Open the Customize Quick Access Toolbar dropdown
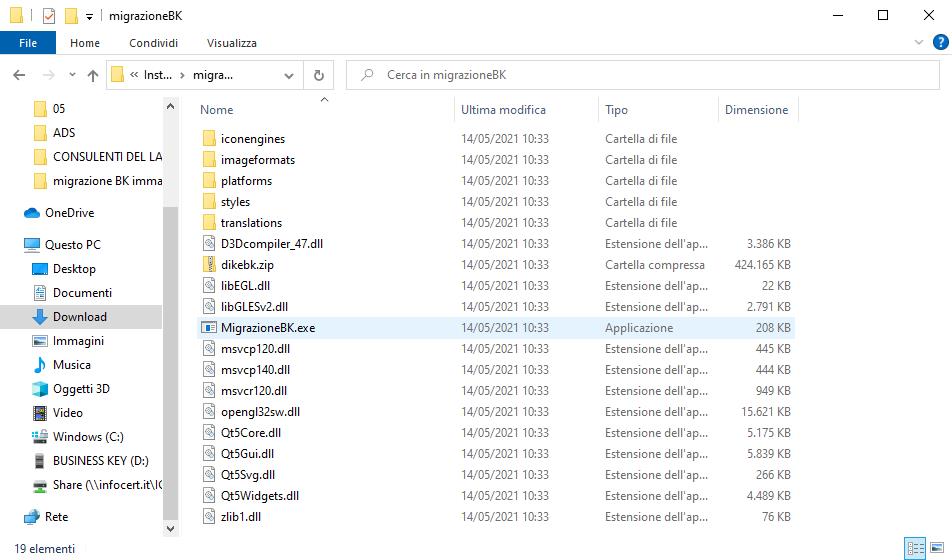952x560 pixels. (x=89, y=17)
